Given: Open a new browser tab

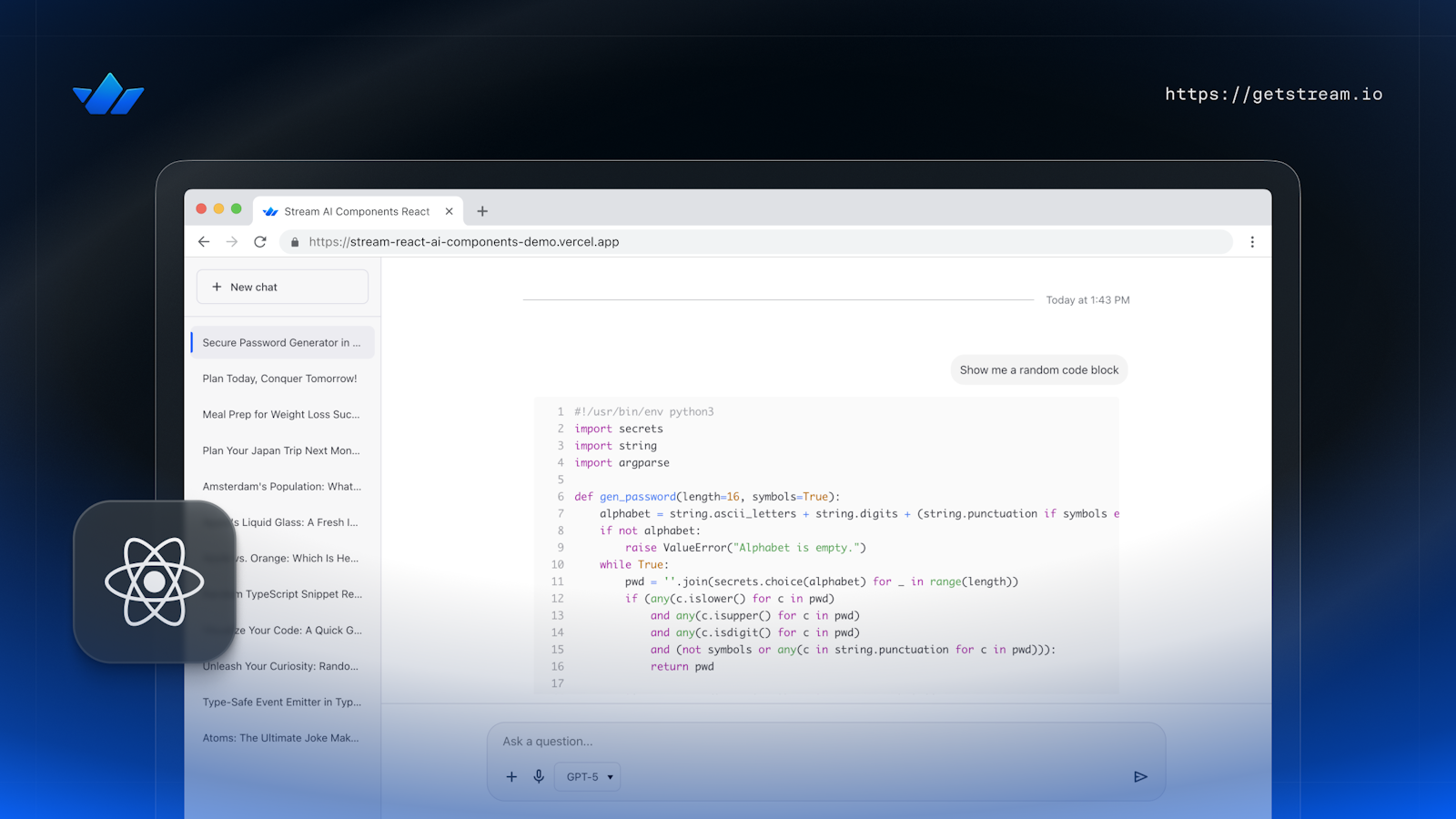Looking at the screenshot, I should (x=482, y=210).
